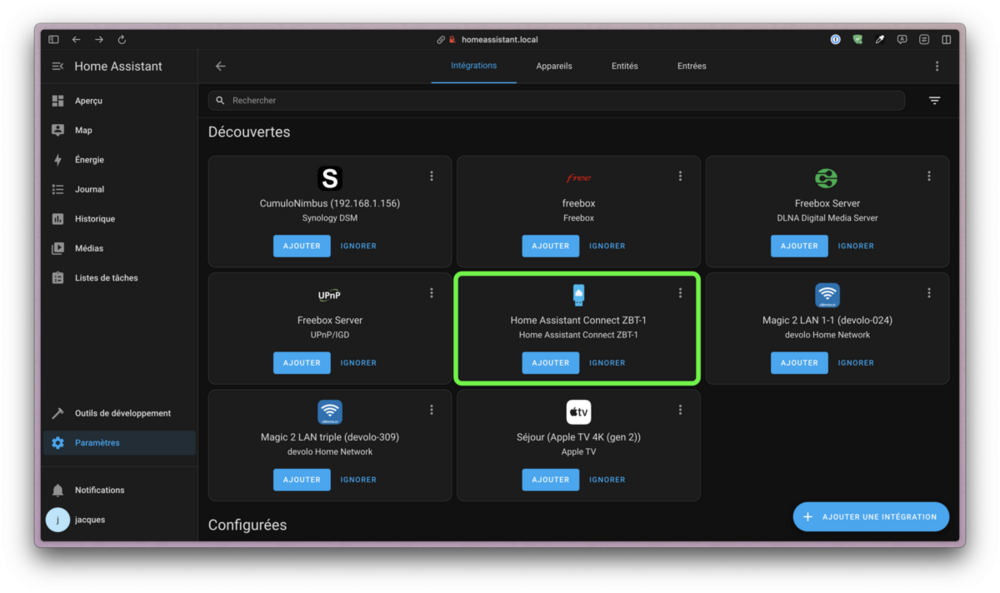Open Outils de développement hammer icon
The width and height of the screenshot is (1000, 593).
(x=58, y=413)
